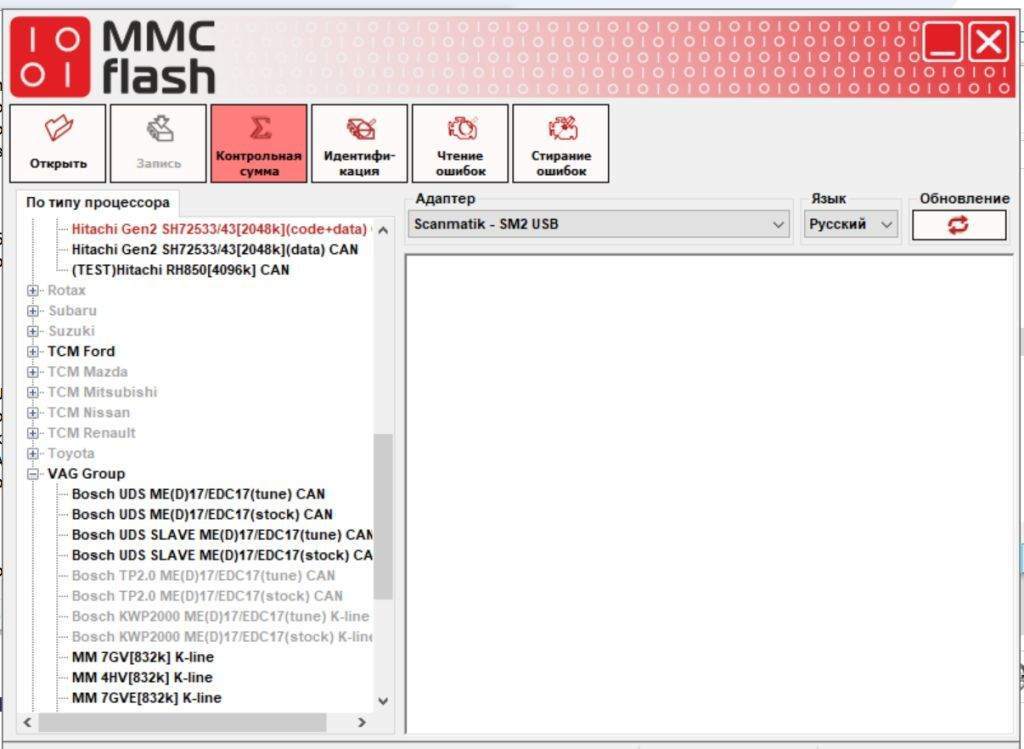
Task: Select Bosch KWP2000 ME(D)17/EDC17(stock) K-line
Action: (x=222, y=637)
